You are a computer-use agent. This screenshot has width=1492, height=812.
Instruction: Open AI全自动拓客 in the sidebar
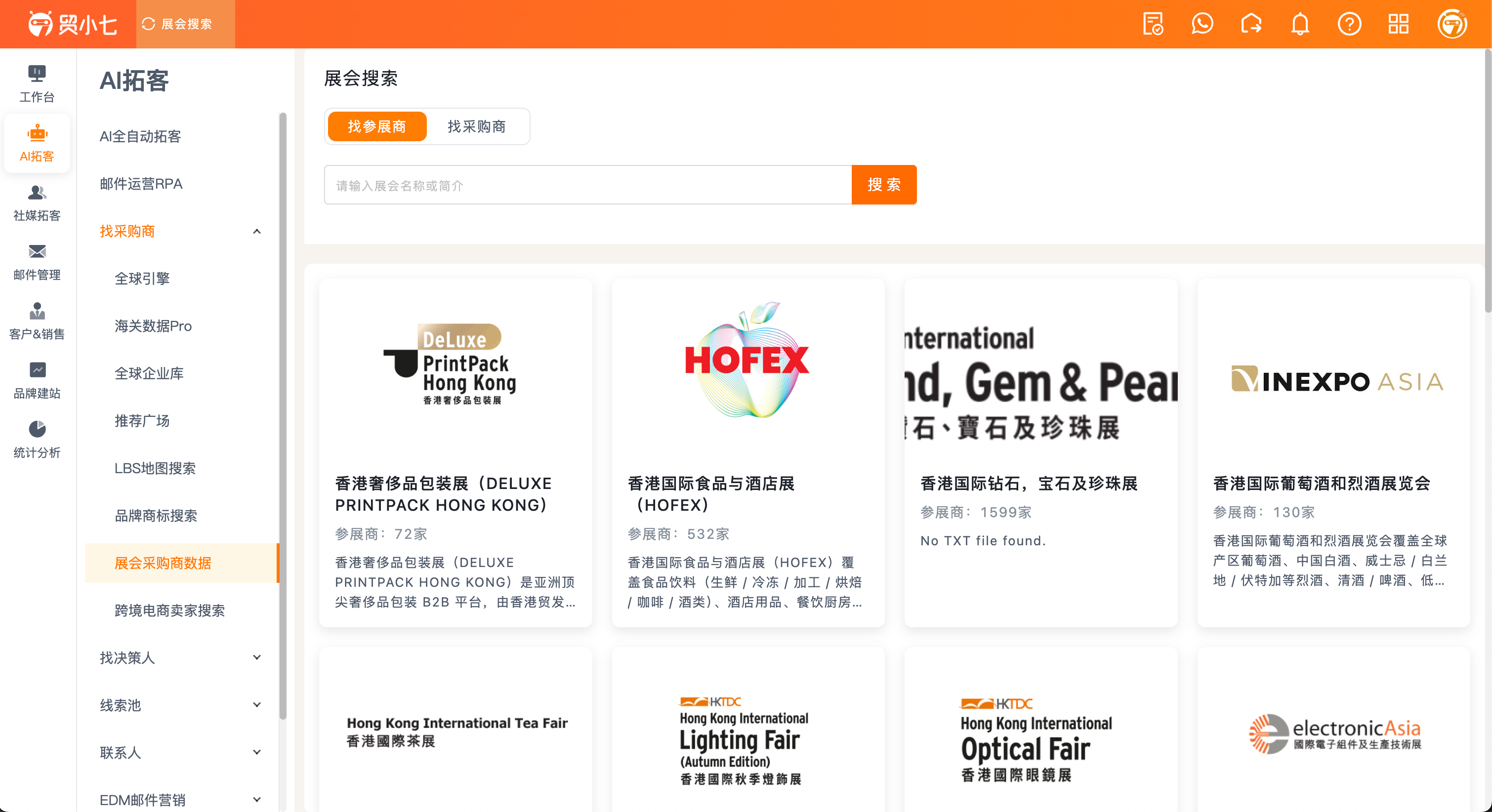click(x=140, y=136)
